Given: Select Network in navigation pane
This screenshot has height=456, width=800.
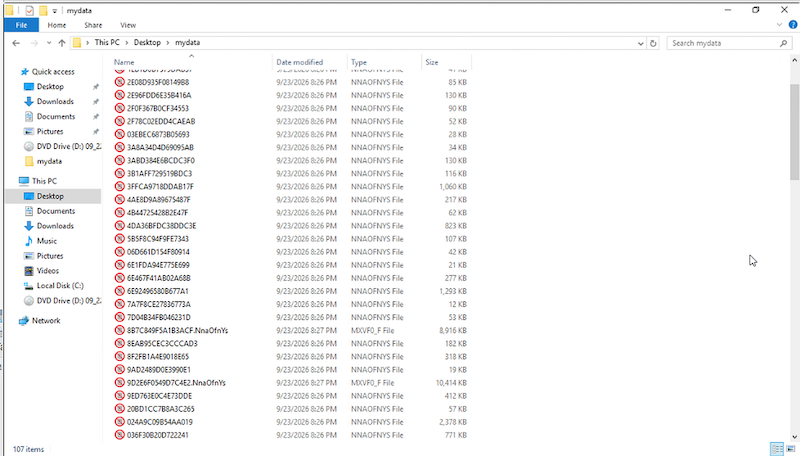Looking at the screenshot, I should pyautogui.click(x=46, y=321).
